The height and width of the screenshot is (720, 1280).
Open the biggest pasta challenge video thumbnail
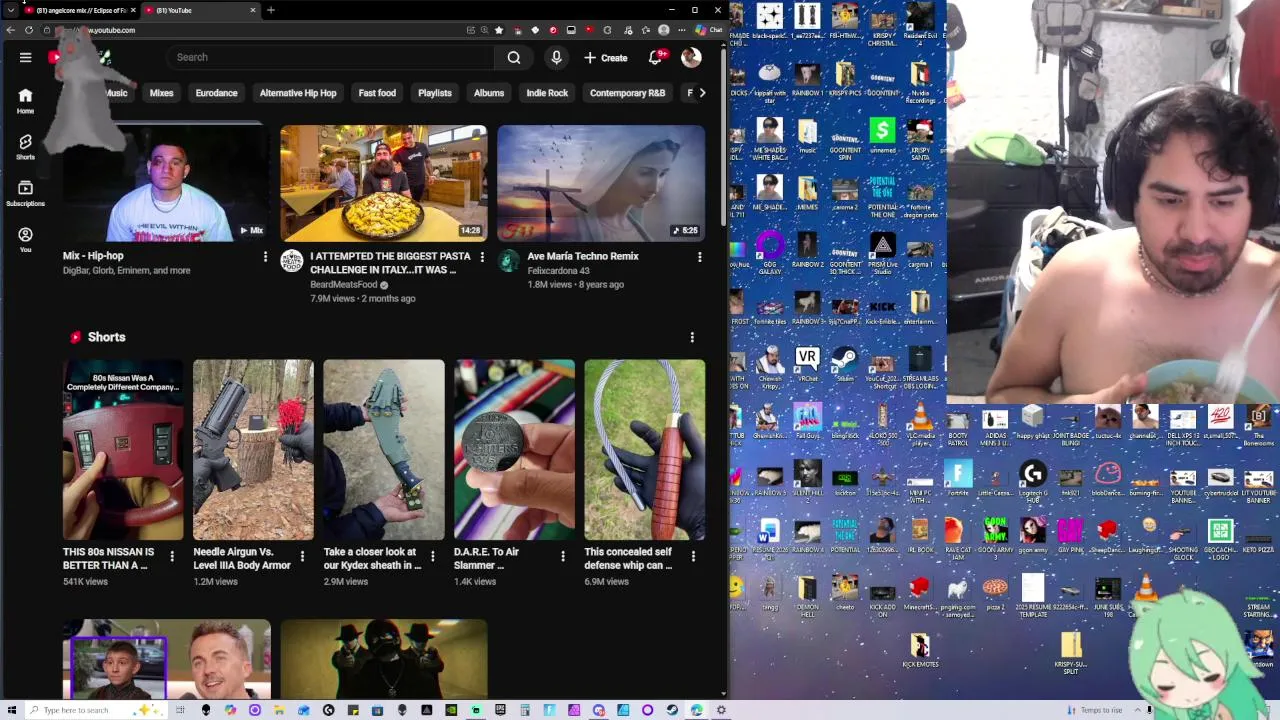384,184
